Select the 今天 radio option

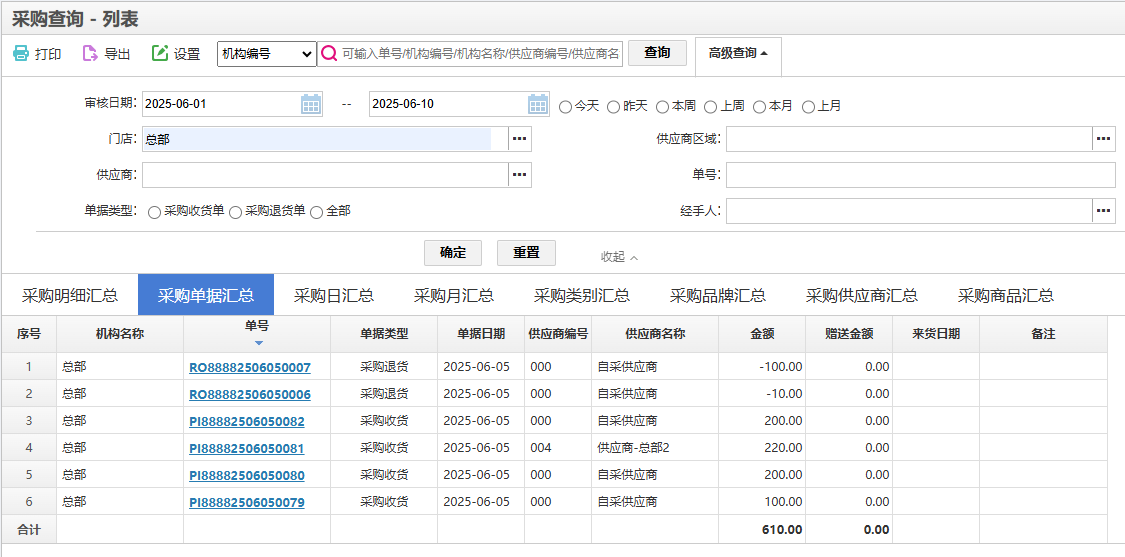point(565,106)
